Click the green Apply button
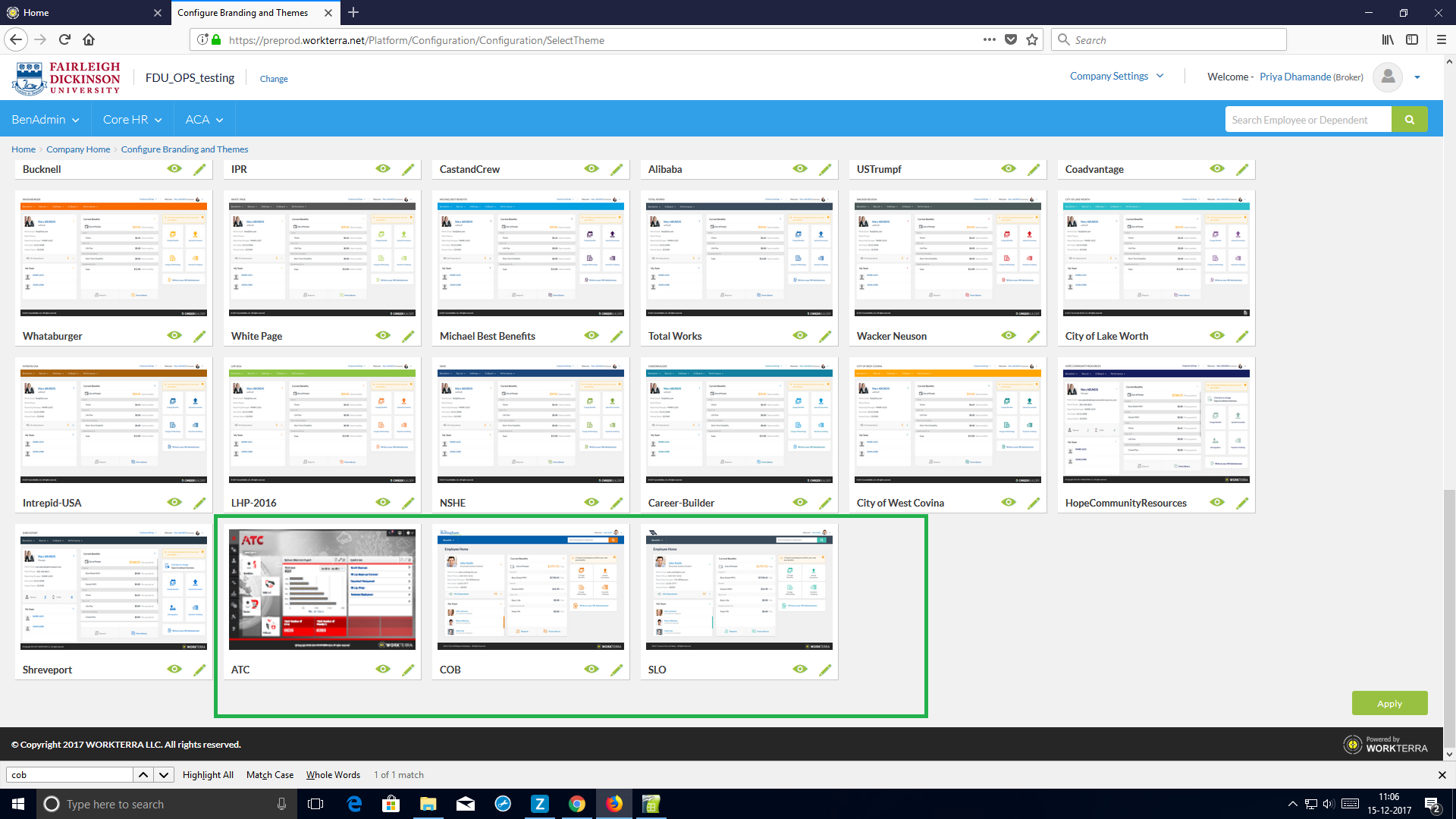1456x819 pixels. pos(1389,703)
